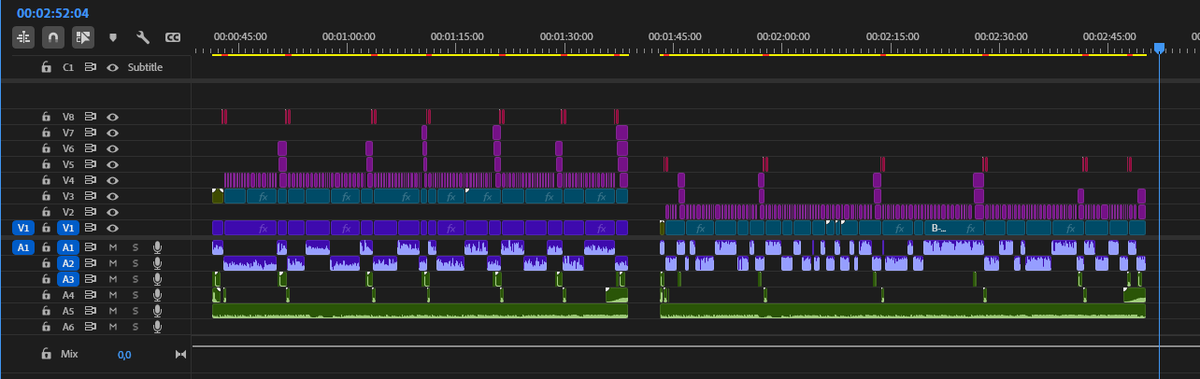Toggle sync lock on track V8
This screenshot has width=1200, height=379.
(x=90, y=116)
